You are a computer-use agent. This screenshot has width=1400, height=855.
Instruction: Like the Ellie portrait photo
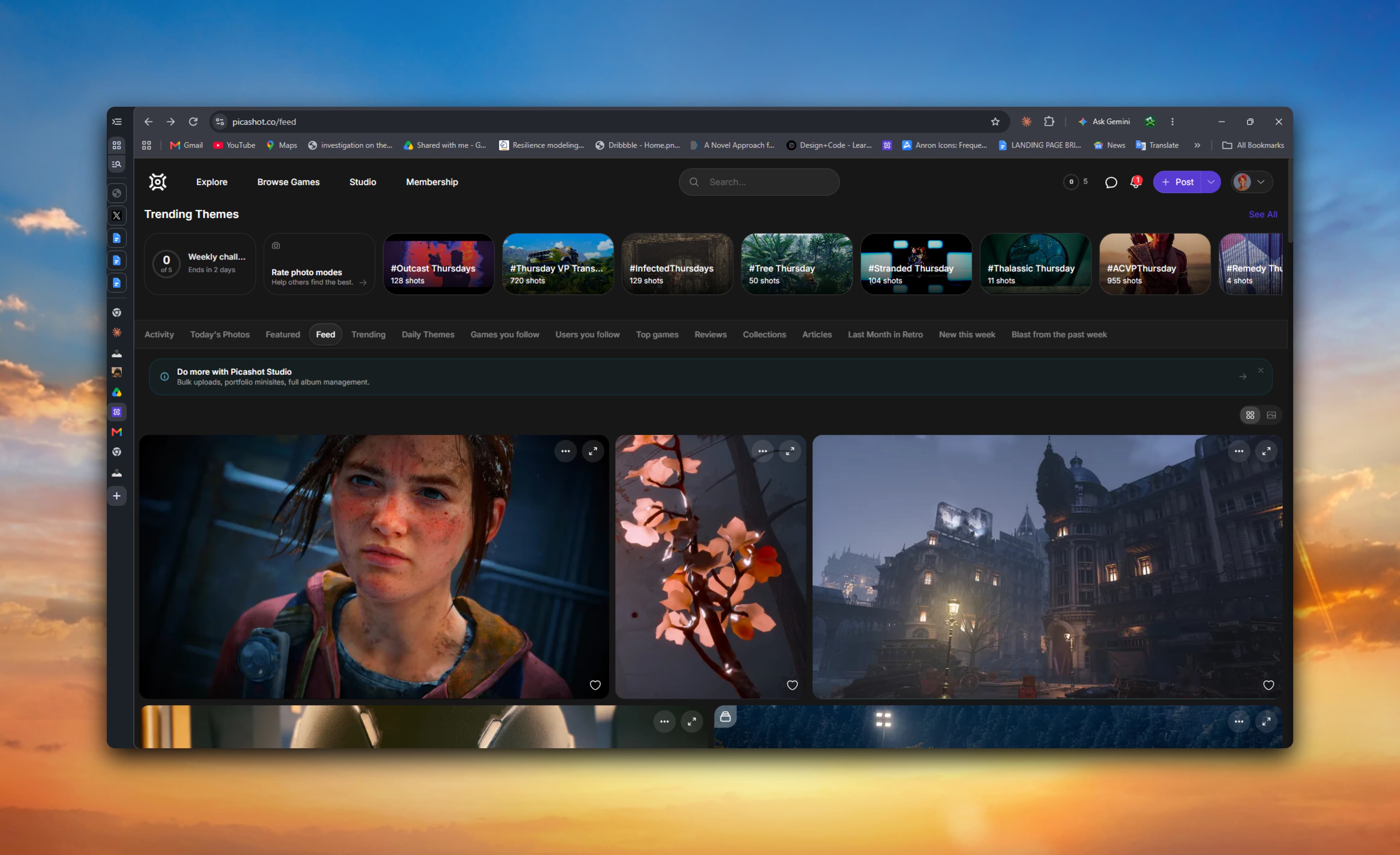595,685
